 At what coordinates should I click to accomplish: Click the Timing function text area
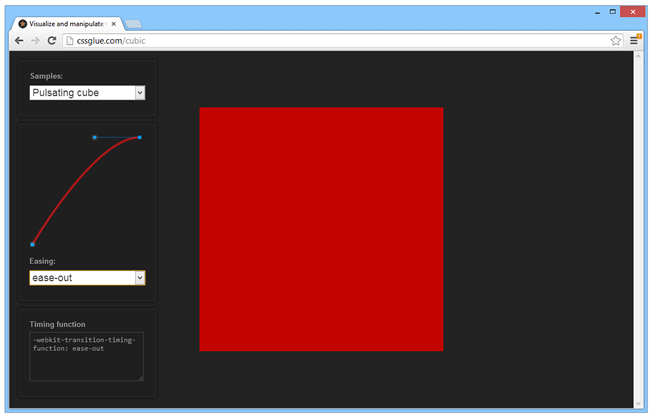87,356
